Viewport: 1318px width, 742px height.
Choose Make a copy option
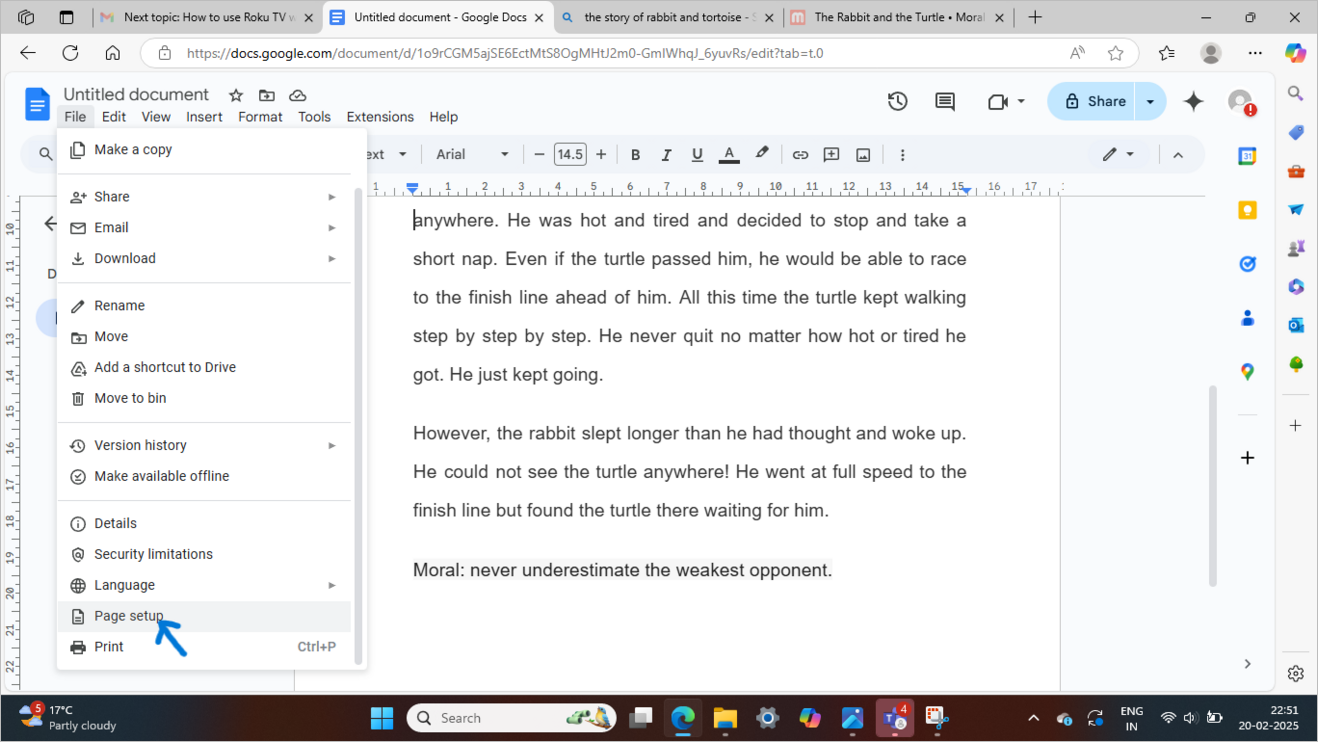[133, 149]
